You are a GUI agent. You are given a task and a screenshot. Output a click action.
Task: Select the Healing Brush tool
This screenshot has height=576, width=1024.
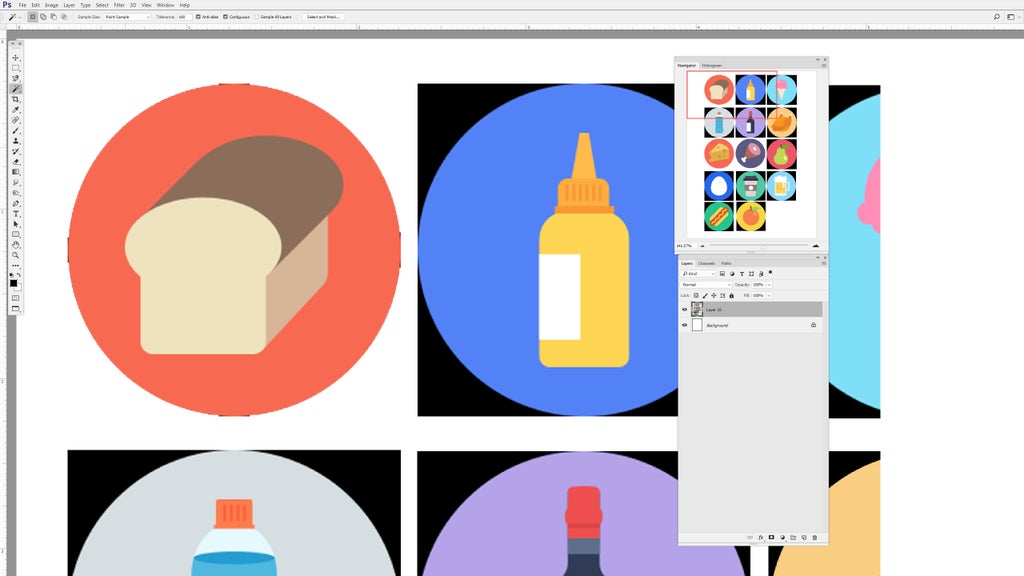tap(16, 120)
